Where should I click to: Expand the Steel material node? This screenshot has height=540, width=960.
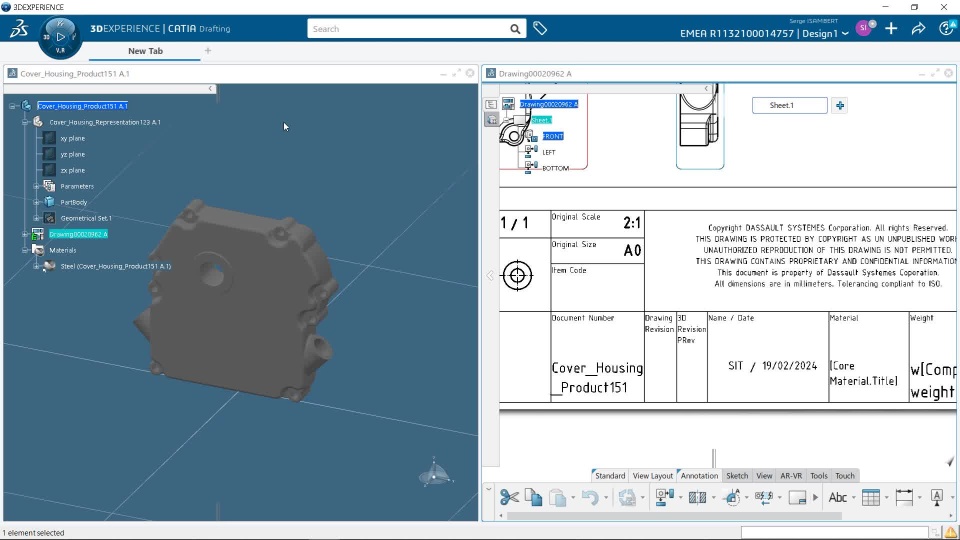click(x=36, y=266)
